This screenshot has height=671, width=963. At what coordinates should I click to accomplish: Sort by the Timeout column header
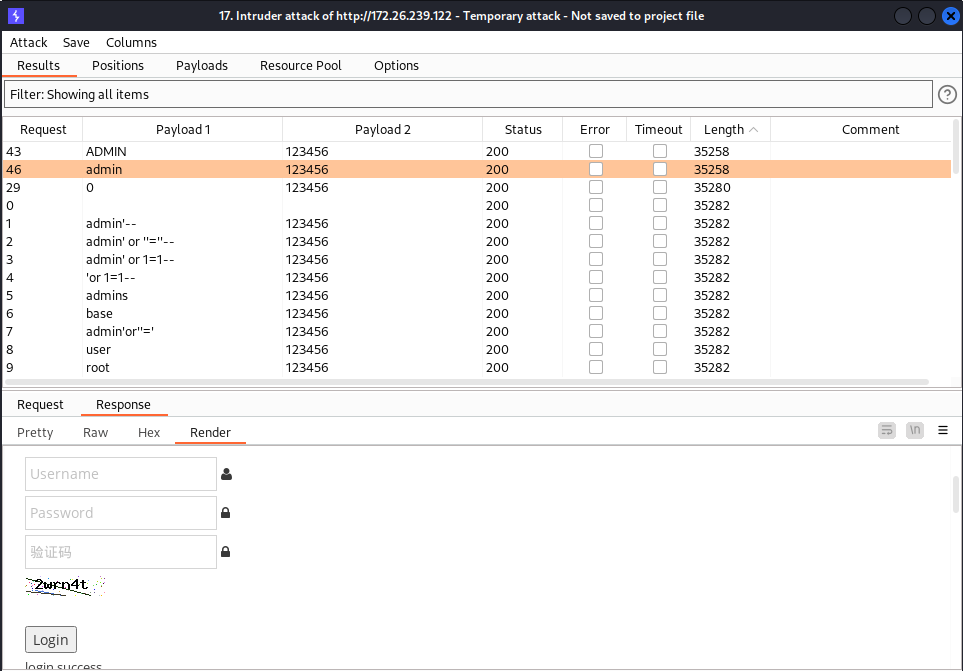[658, 130]
